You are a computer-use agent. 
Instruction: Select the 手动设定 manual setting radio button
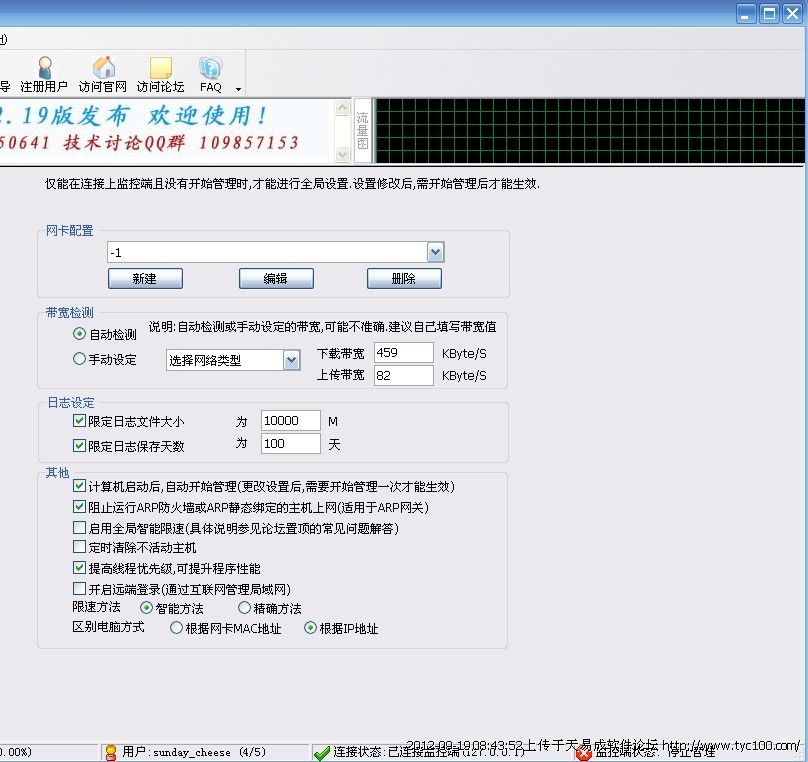click(x=80, y=359)
